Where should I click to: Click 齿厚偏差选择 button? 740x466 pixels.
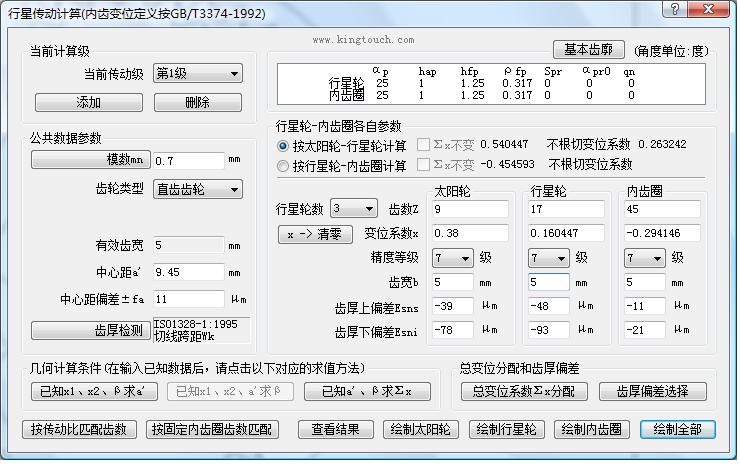(x=653, y=391)
